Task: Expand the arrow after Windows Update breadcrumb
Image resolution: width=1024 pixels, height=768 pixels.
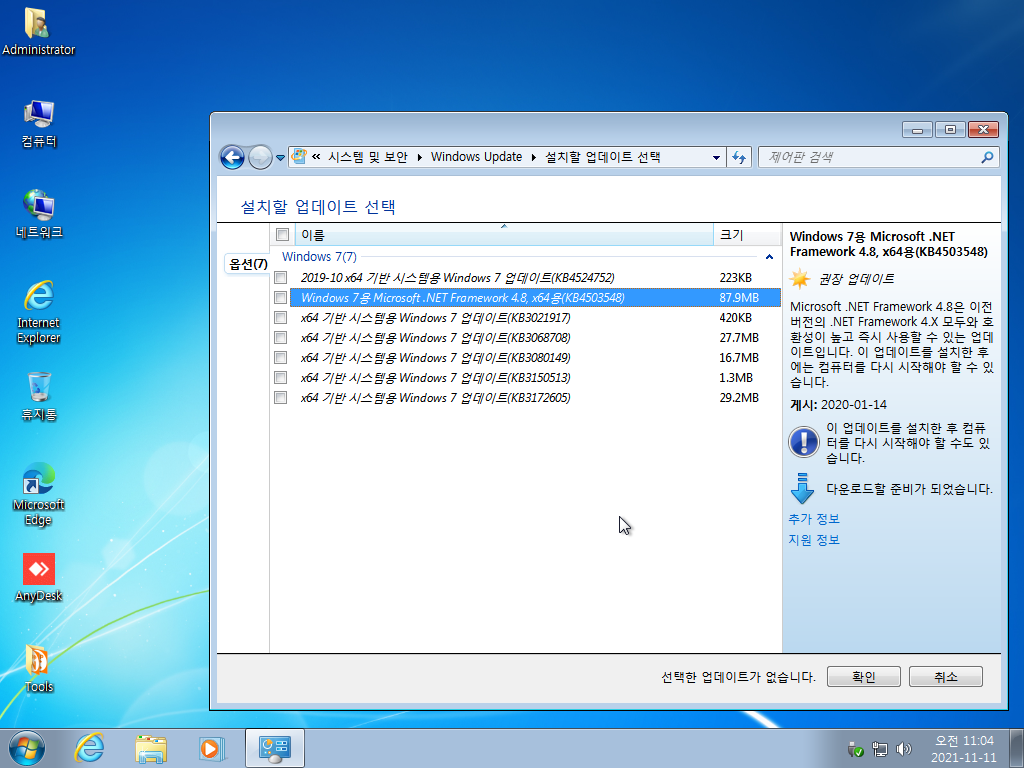Action: coord(534,157)
